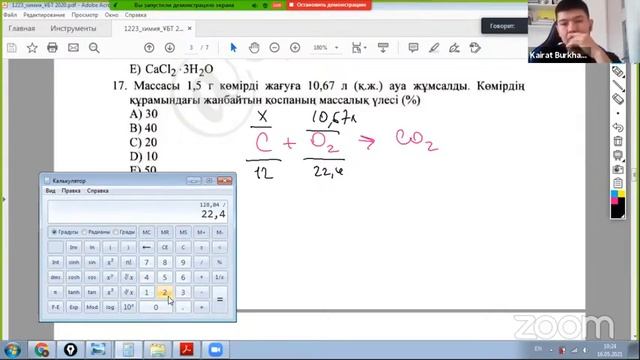
Task: Open the Окно menu in Acrobat
Action: (x=111, y=15)
